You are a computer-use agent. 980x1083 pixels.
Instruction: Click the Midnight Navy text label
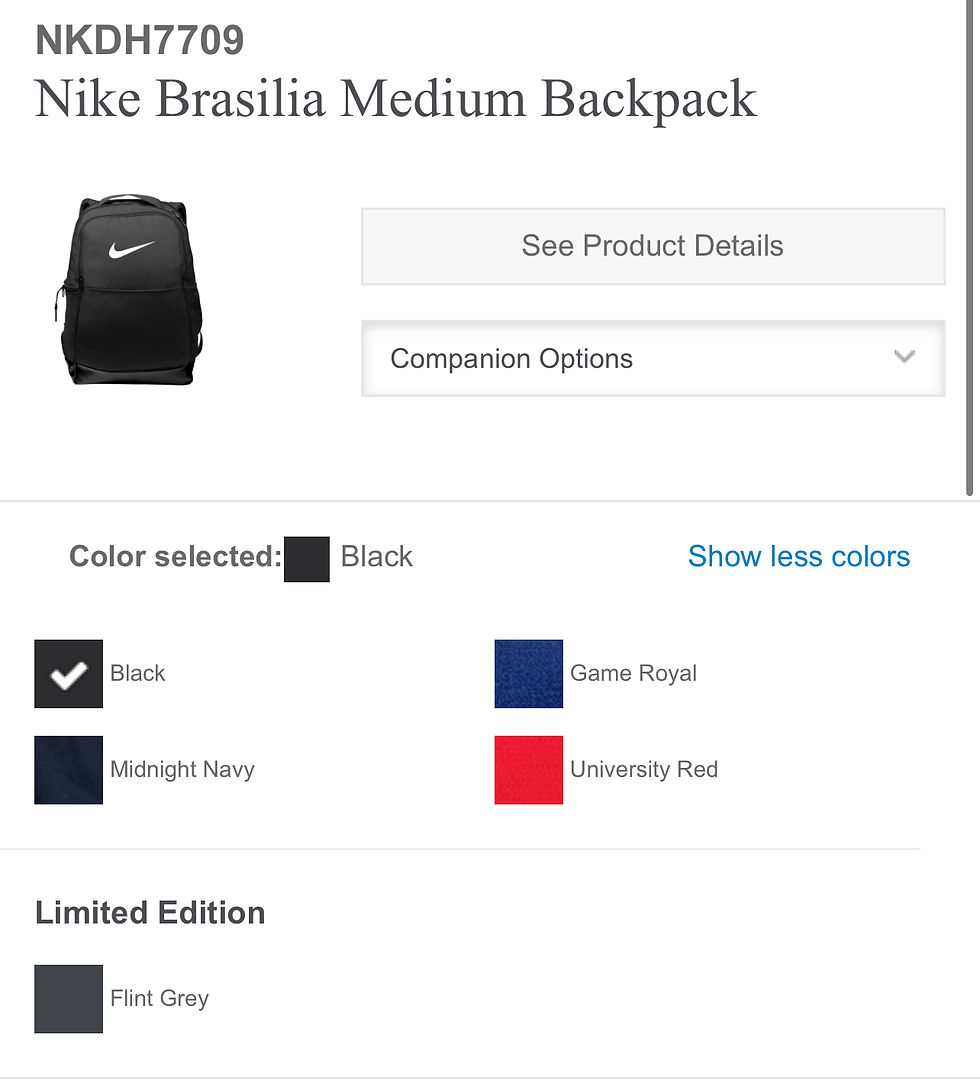(x=182, y=769)
